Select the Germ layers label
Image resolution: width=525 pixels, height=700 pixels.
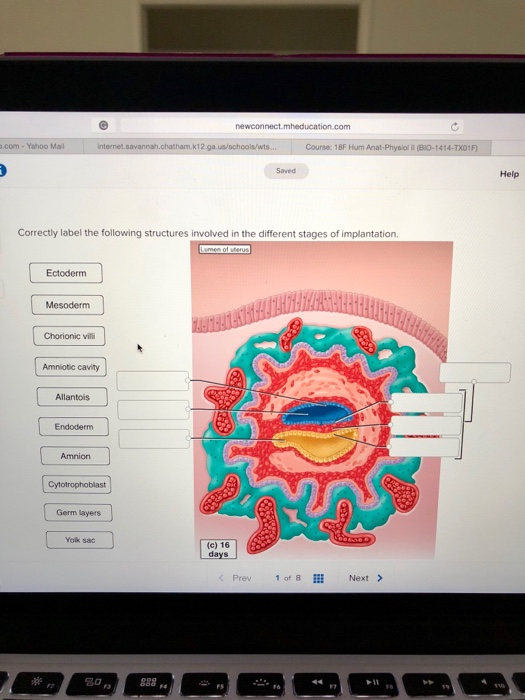79,512
